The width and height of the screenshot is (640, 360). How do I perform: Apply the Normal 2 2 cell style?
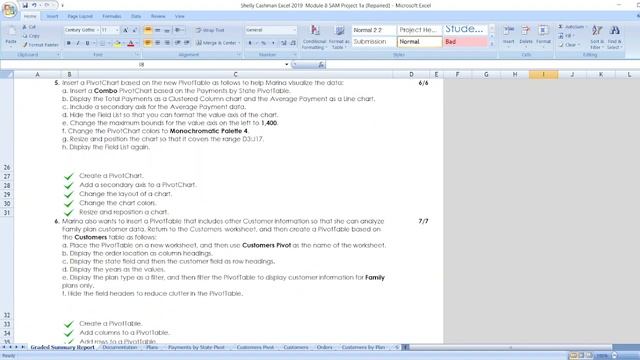(373, 30)
